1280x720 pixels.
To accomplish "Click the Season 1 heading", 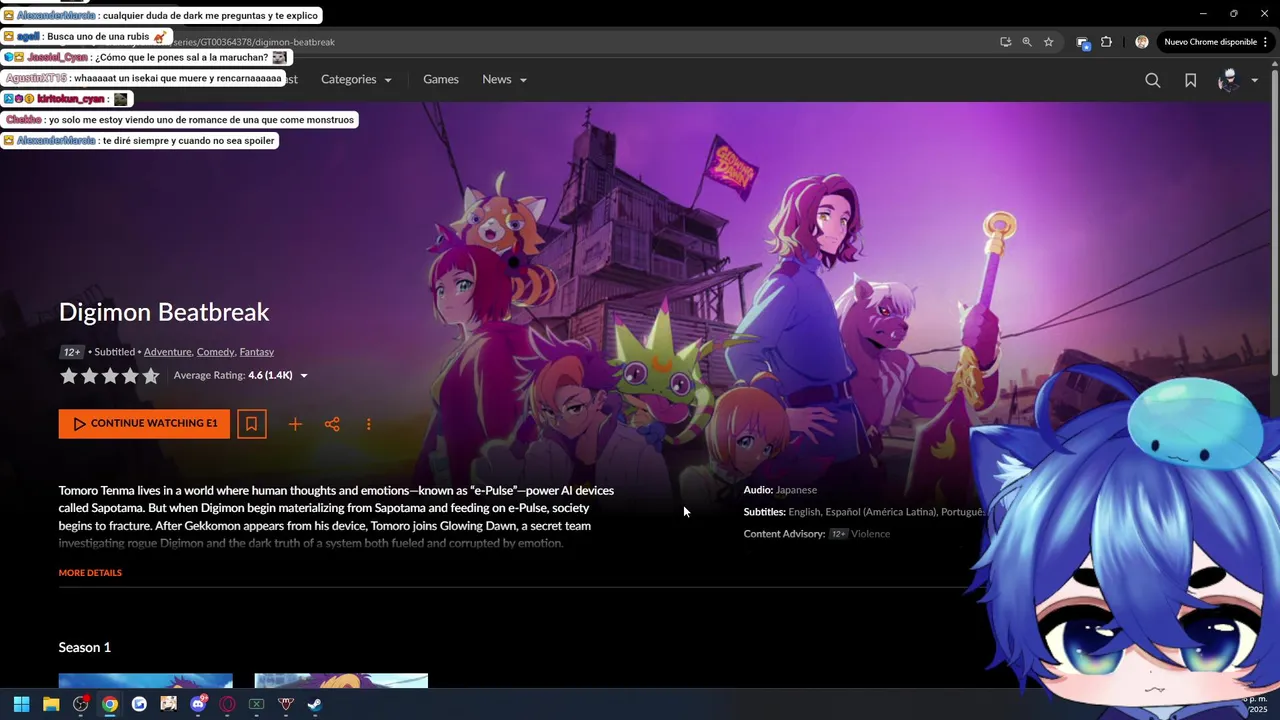I will click(85, 647).
